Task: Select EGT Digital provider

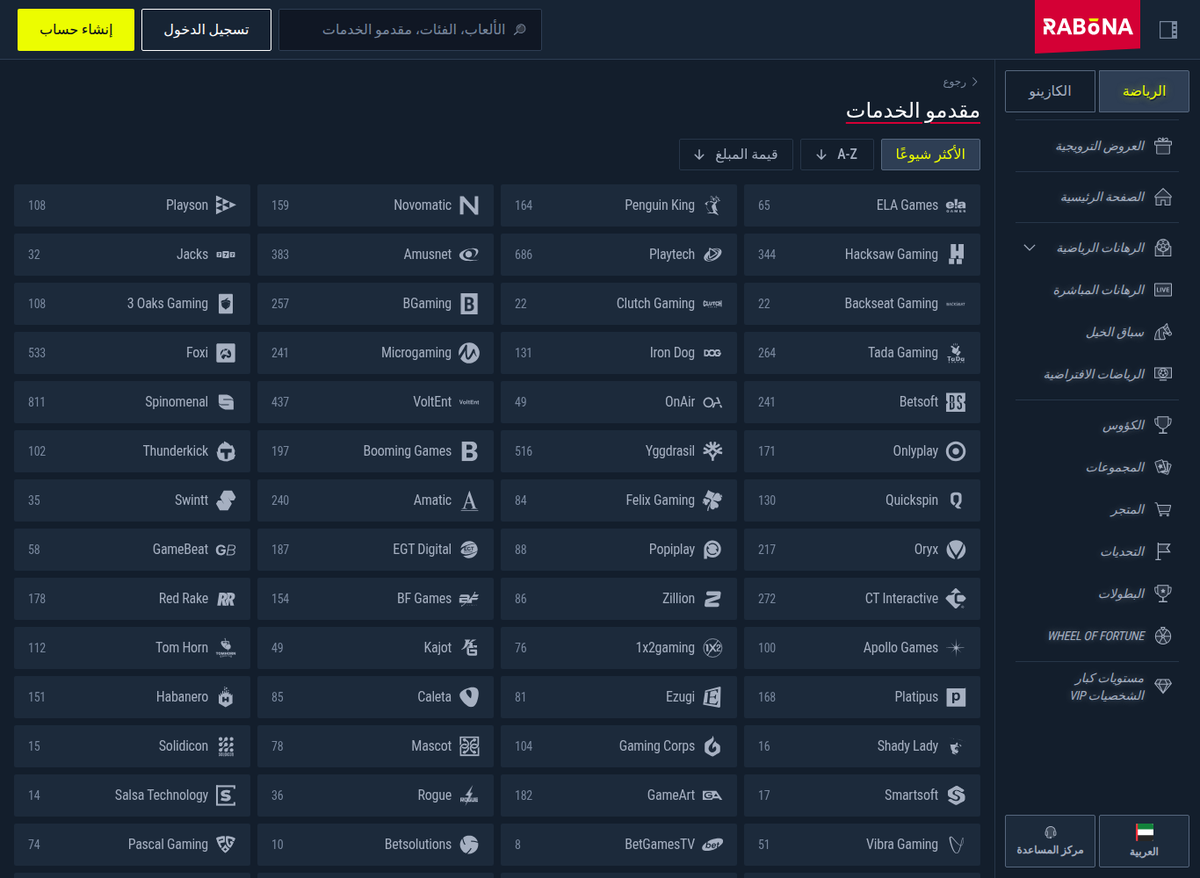Action: (x=376, y=549)
